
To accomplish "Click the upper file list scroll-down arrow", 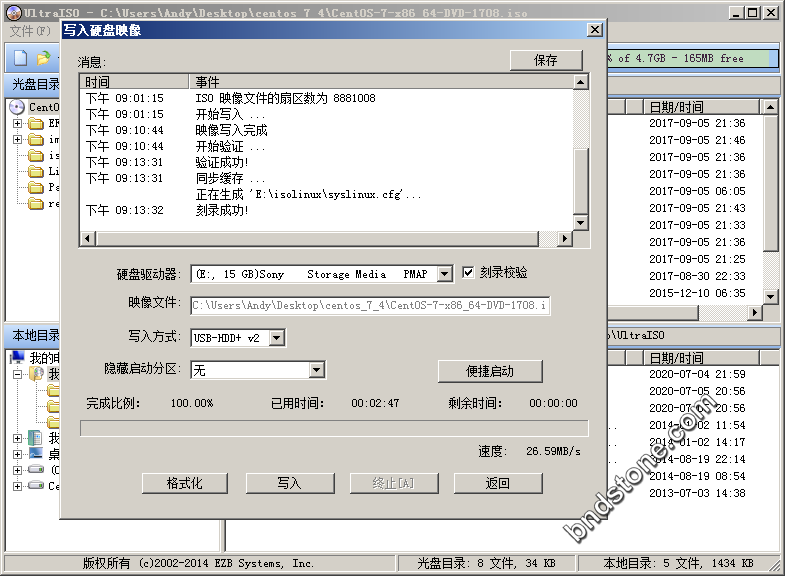I will 770,296.
